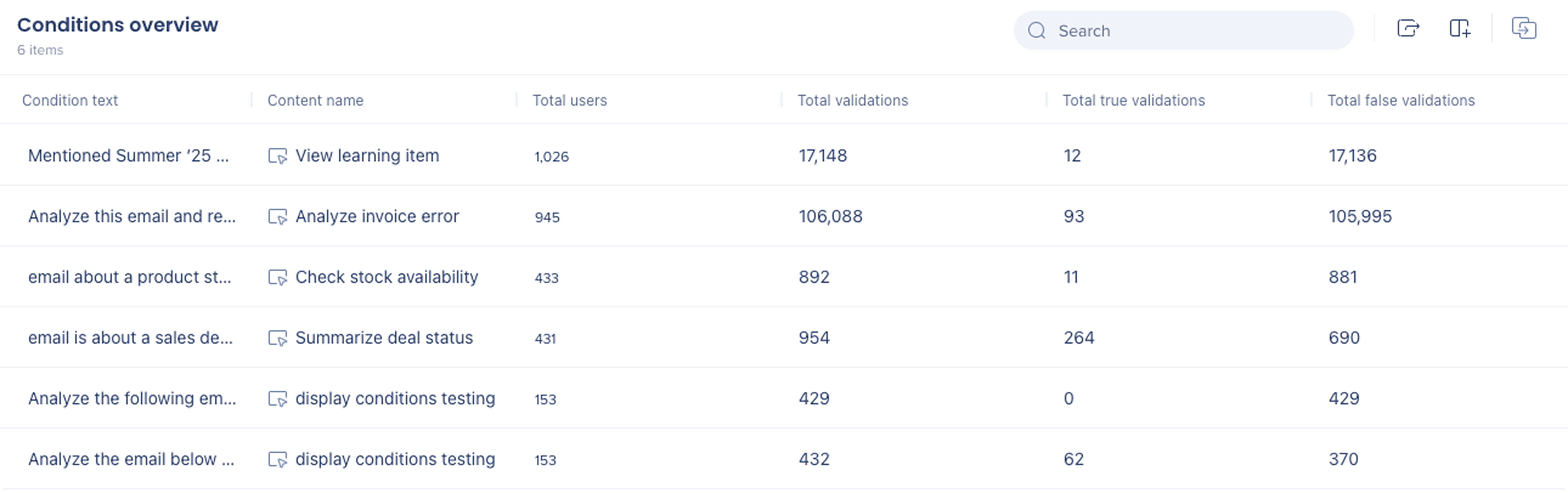Viewport: 1568px width, 493px height.
Task: Open the View learning item link
Action: tap(367, 156)
